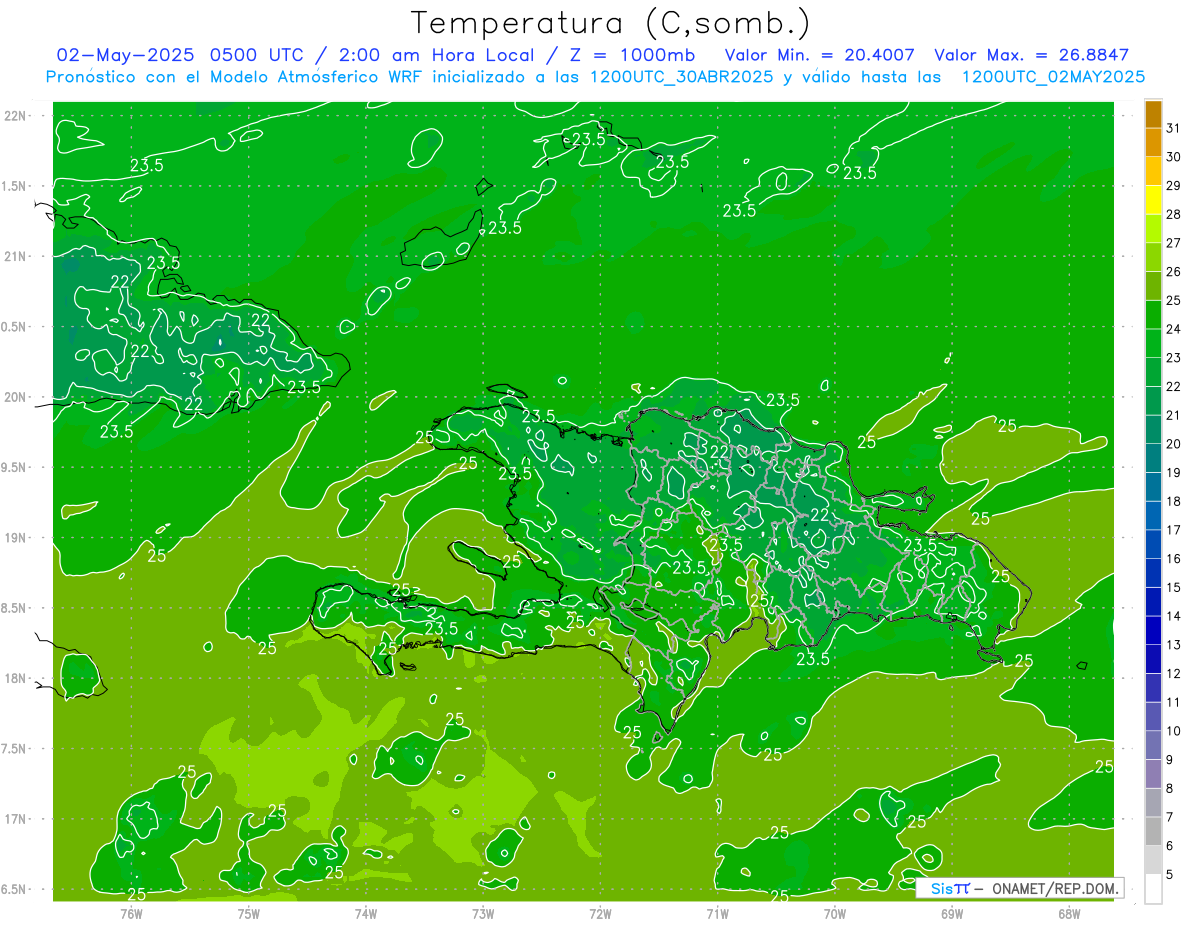Click the colorbar tick label 15

pyautogui.click(x=1174, y=588)
